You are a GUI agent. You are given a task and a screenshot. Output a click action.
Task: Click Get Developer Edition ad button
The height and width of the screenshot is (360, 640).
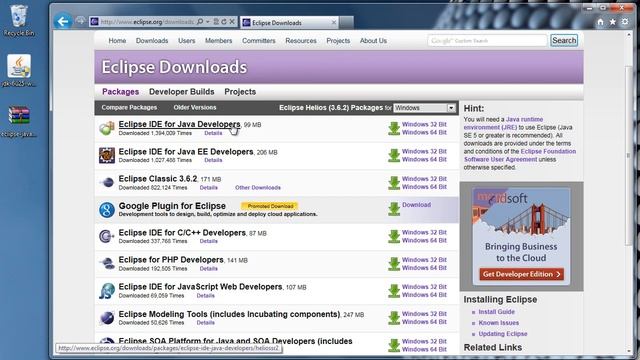(522, 274)
